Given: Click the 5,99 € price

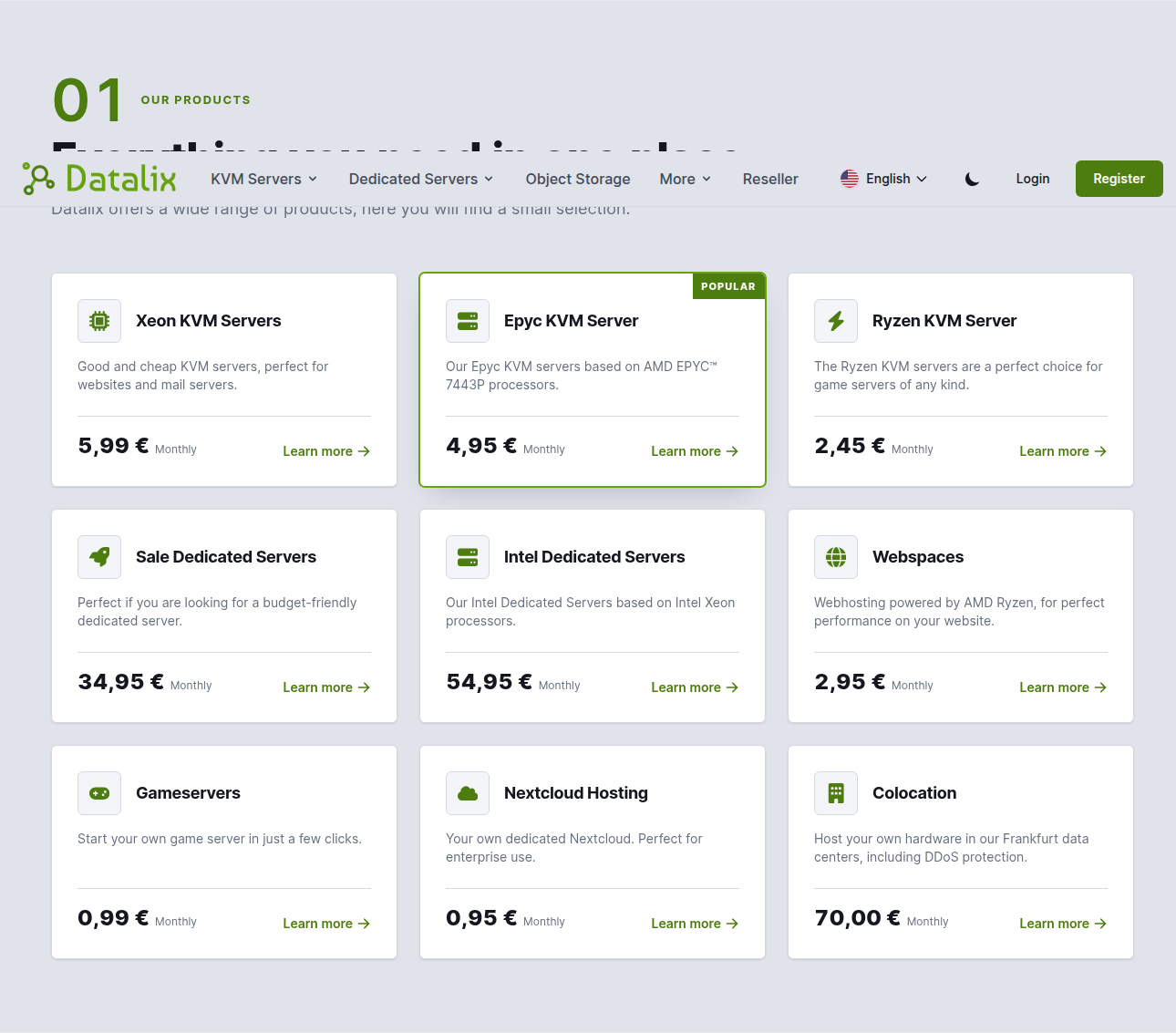Looking at the screenshot, I should click(113, 446).
